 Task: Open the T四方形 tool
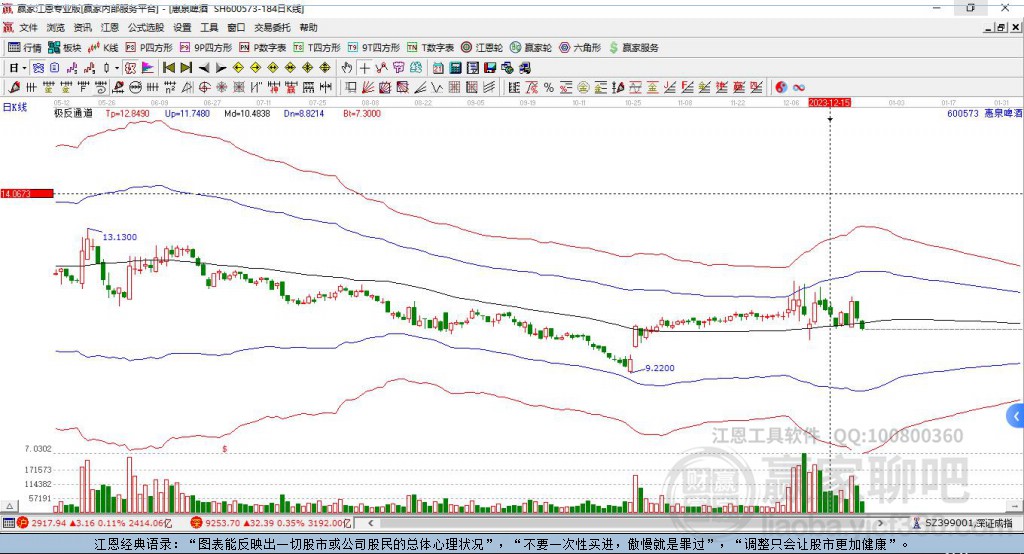coord(317,48)
